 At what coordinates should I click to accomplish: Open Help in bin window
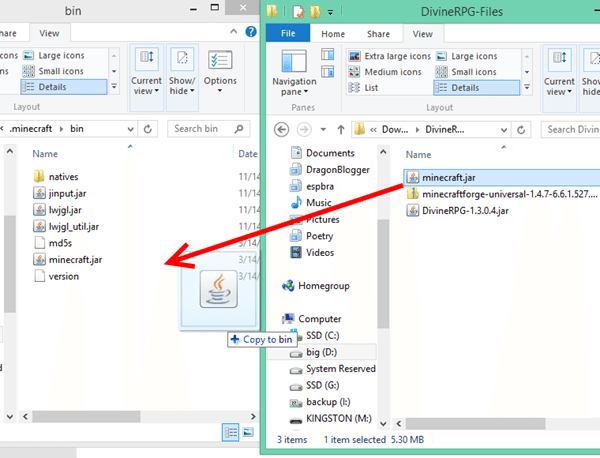click(251, 32)
